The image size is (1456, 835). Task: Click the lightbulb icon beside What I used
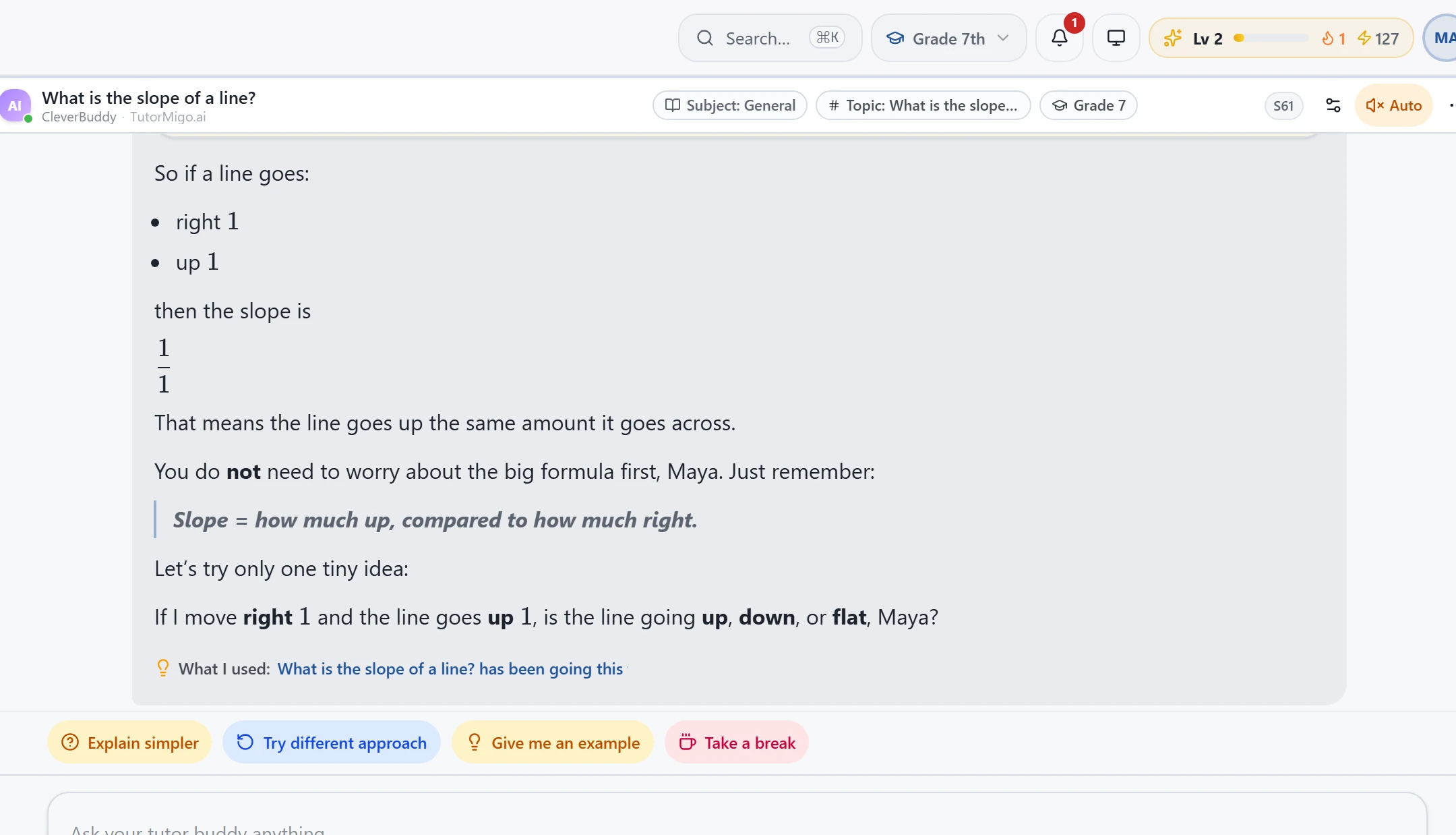click(x=162, y=668)
